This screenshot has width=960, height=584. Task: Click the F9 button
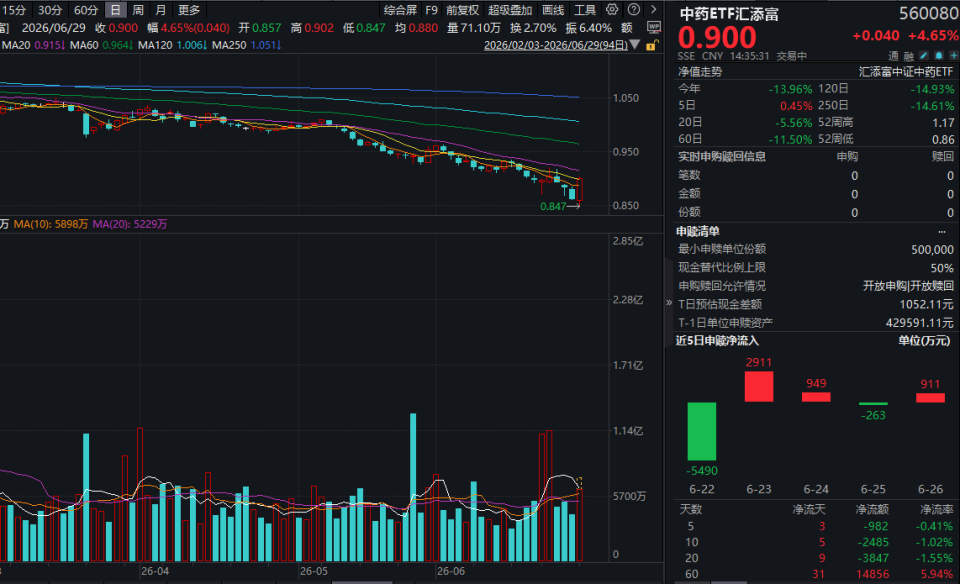pyautogui.click(x=432, y=10)
